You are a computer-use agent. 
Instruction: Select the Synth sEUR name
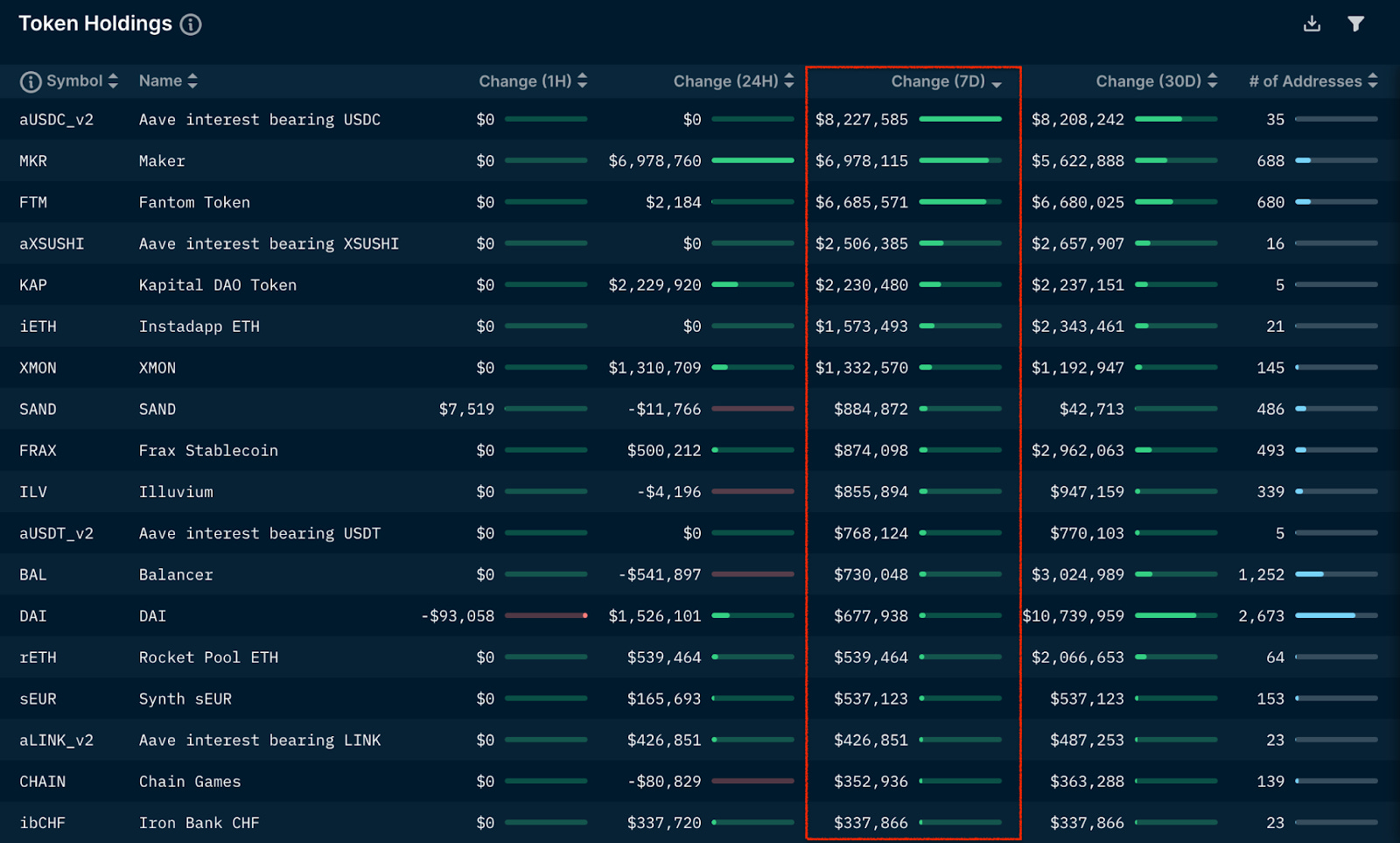pyautogui.click(x=185, y=699)
